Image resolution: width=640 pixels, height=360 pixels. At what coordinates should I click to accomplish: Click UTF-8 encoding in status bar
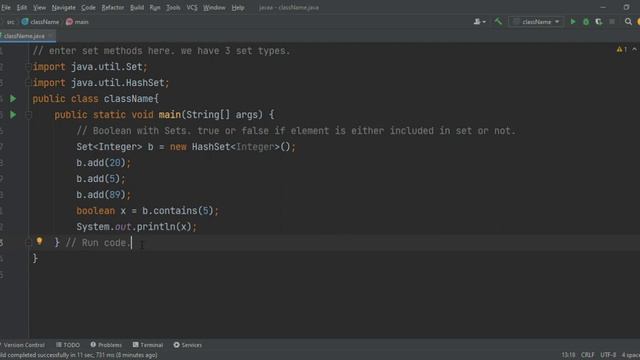tap(608, 355)
